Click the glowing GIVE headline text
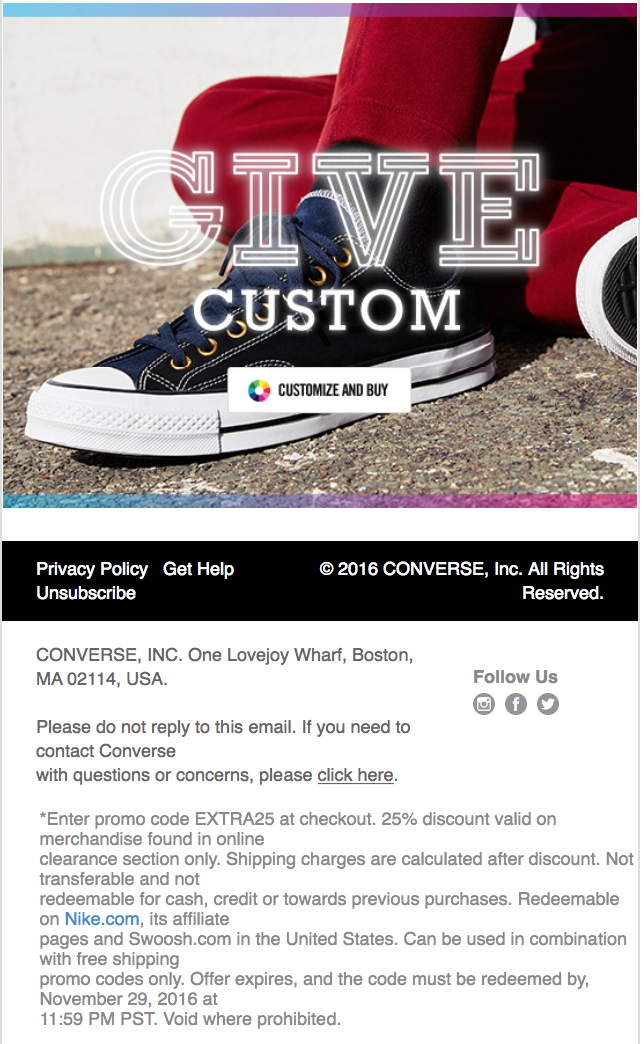644x1044 pixels. click(320, 208)
